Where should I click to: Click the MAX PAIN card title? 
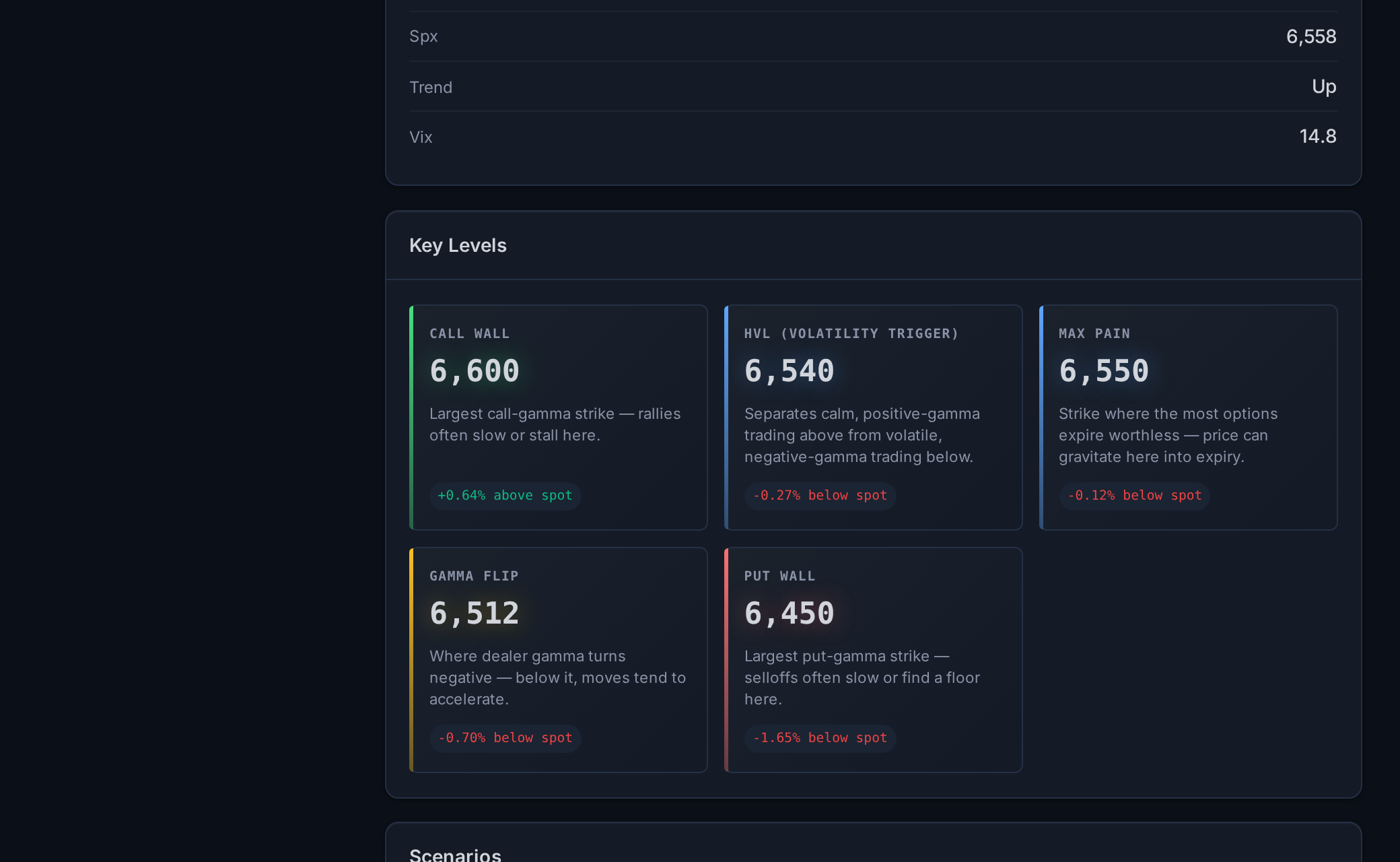1094,334
